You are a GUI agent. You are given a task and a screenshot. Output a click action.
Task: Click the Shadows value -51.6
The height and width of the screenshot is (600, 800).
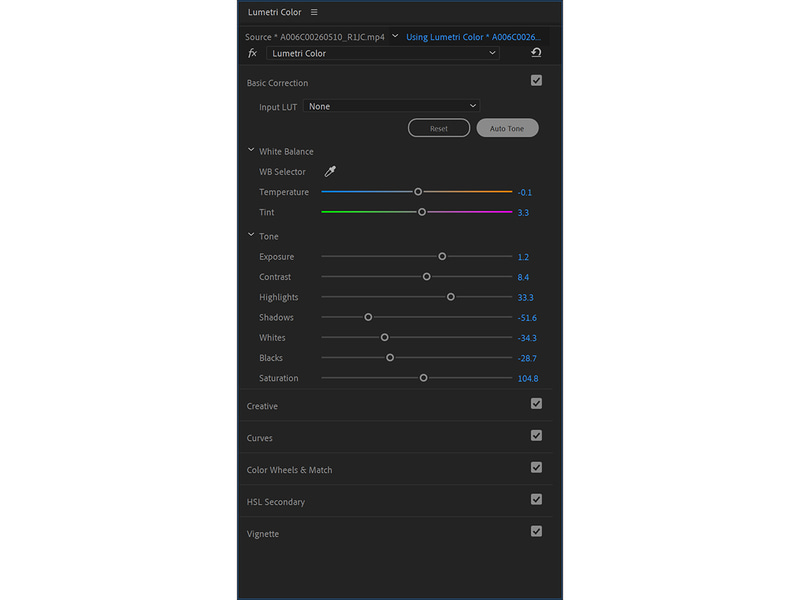(527, 318)
